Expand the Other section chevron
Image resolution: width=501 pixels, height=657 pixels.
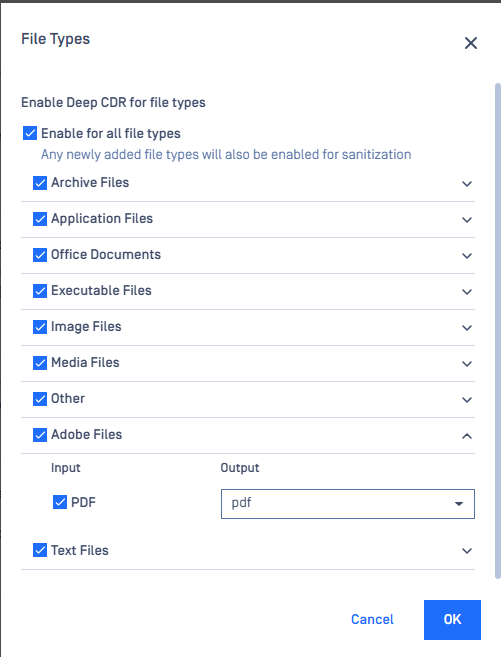click(467, 400)
